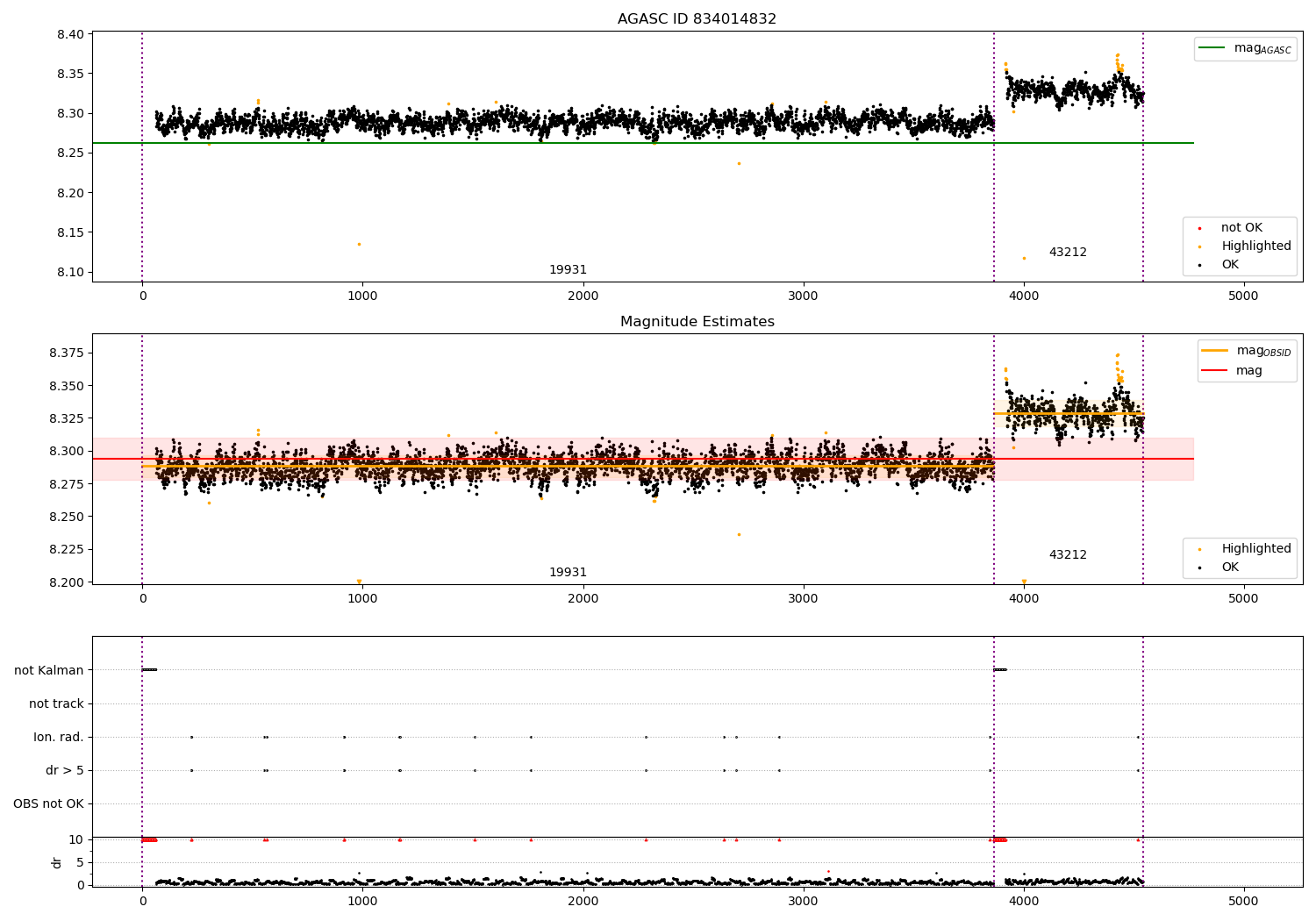Click the 19931 label in Magnitude Estimates plot

tap(568, 573)
